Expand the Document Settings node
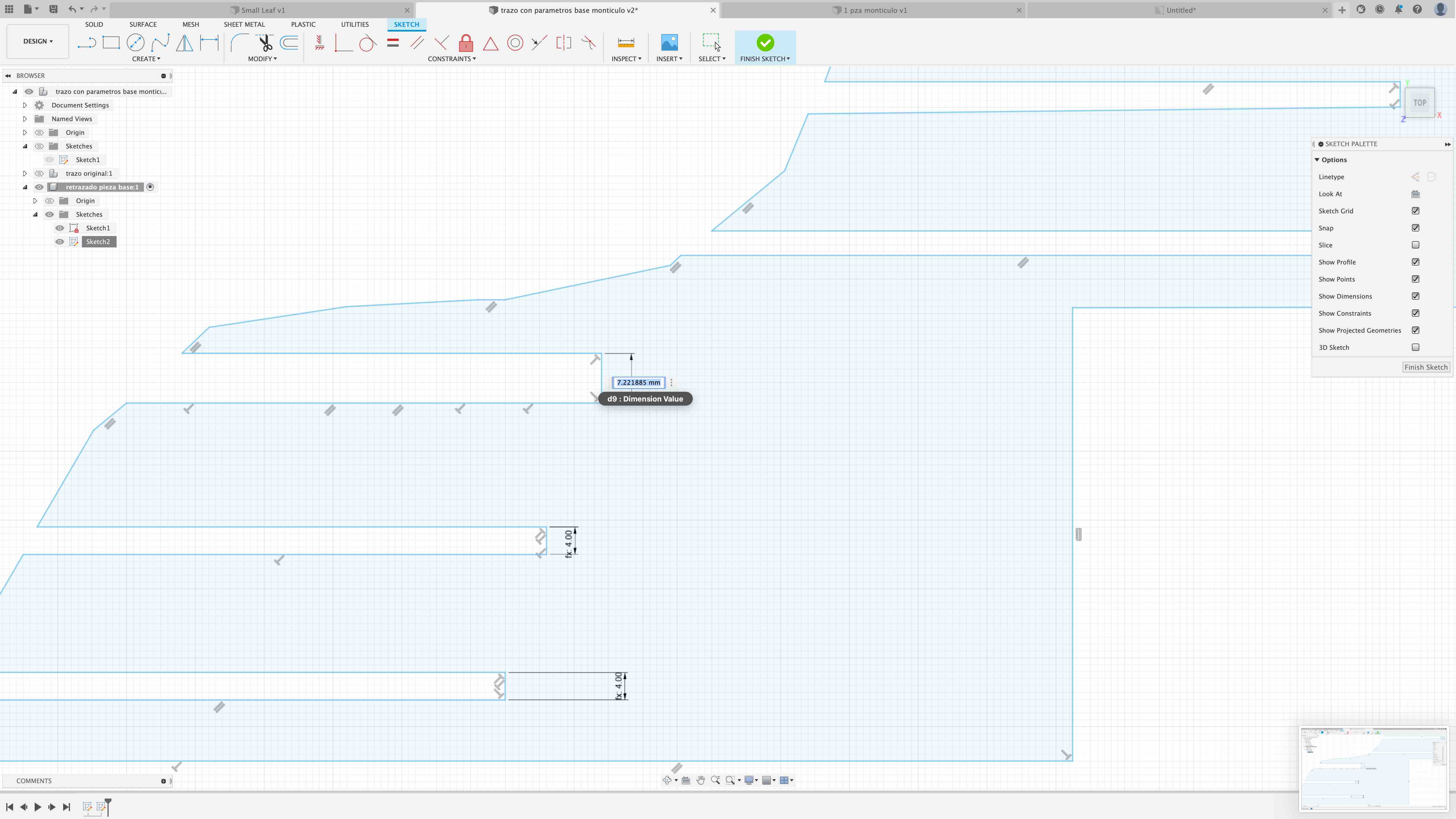Viewport: 1456px width, 819px height. tap(25, 105)
